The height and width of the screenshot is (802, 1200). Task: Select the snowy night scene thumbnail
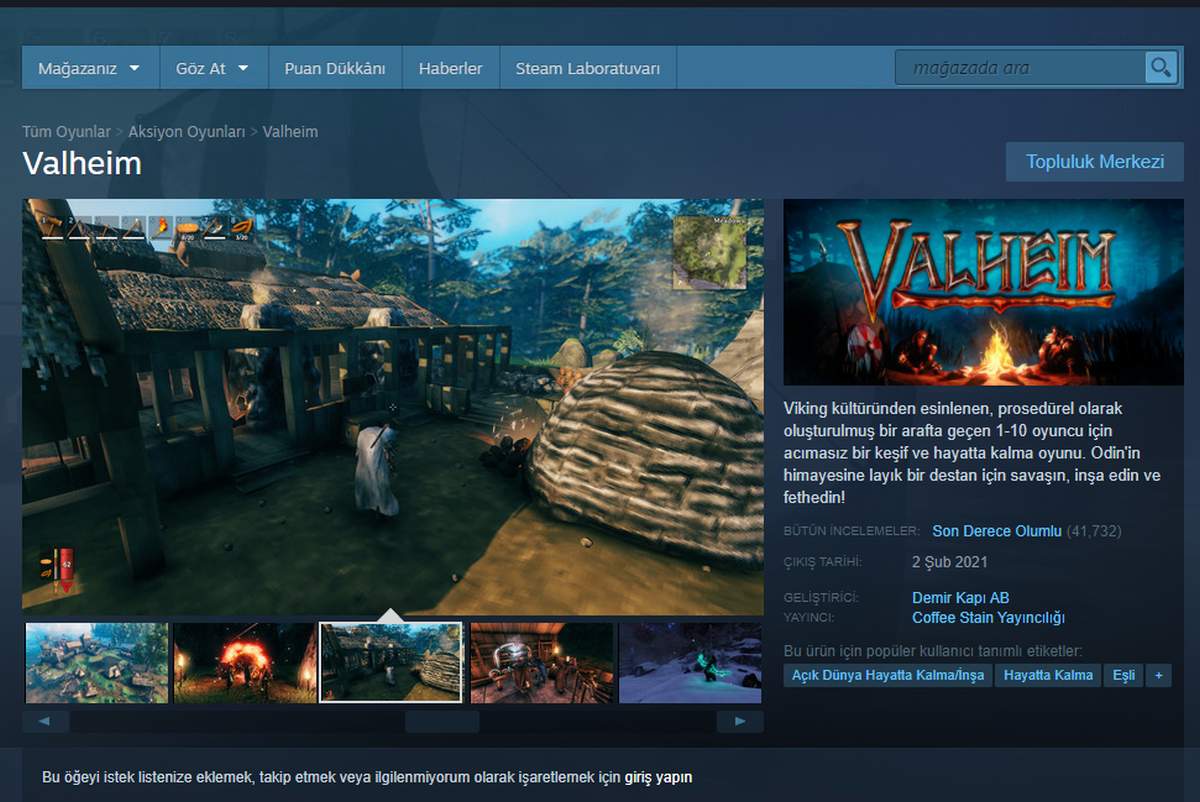coord(691,662)
